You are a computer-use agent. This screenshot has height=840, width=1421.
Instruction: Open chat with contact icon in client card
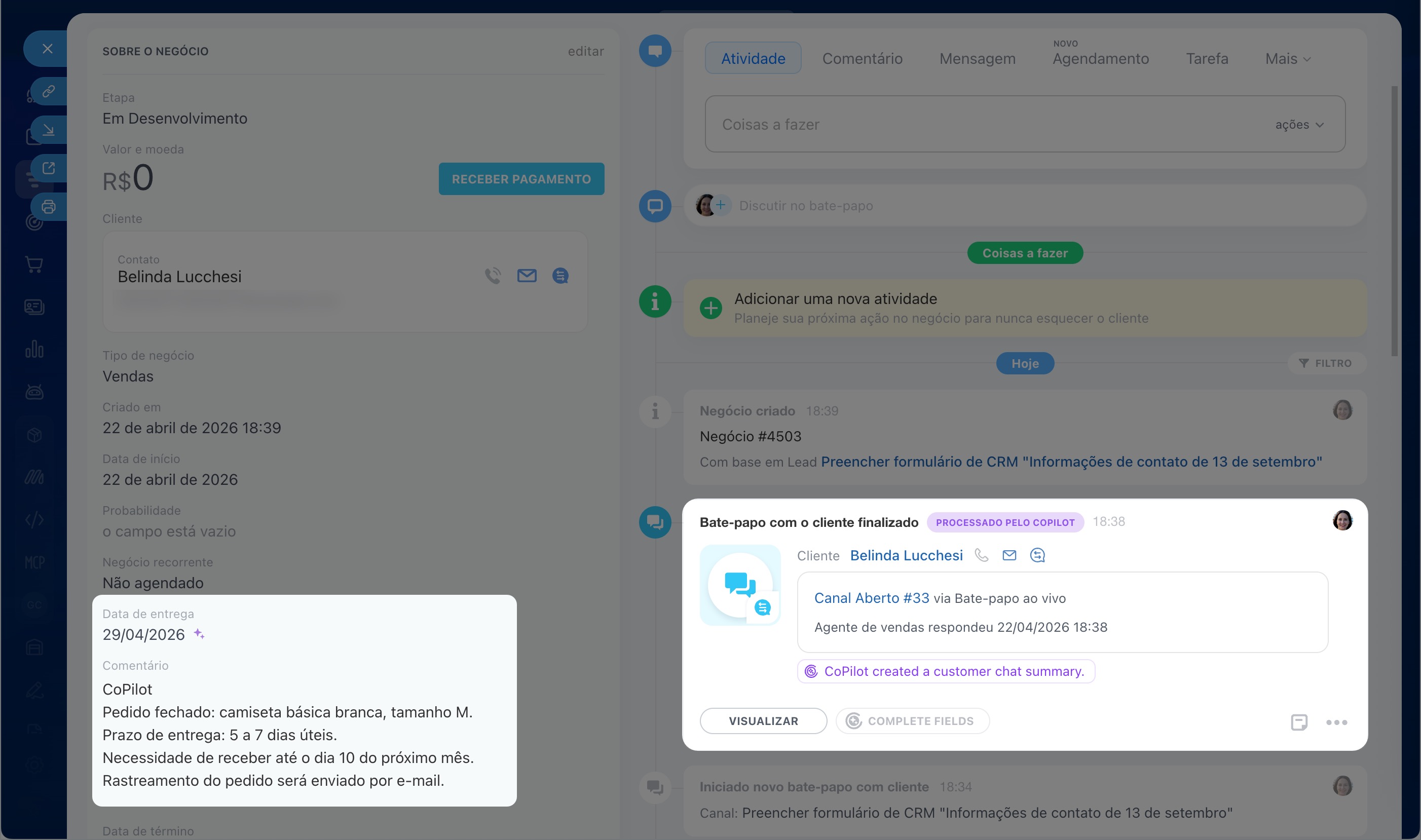pyautogui.click(x=560, y=276)
